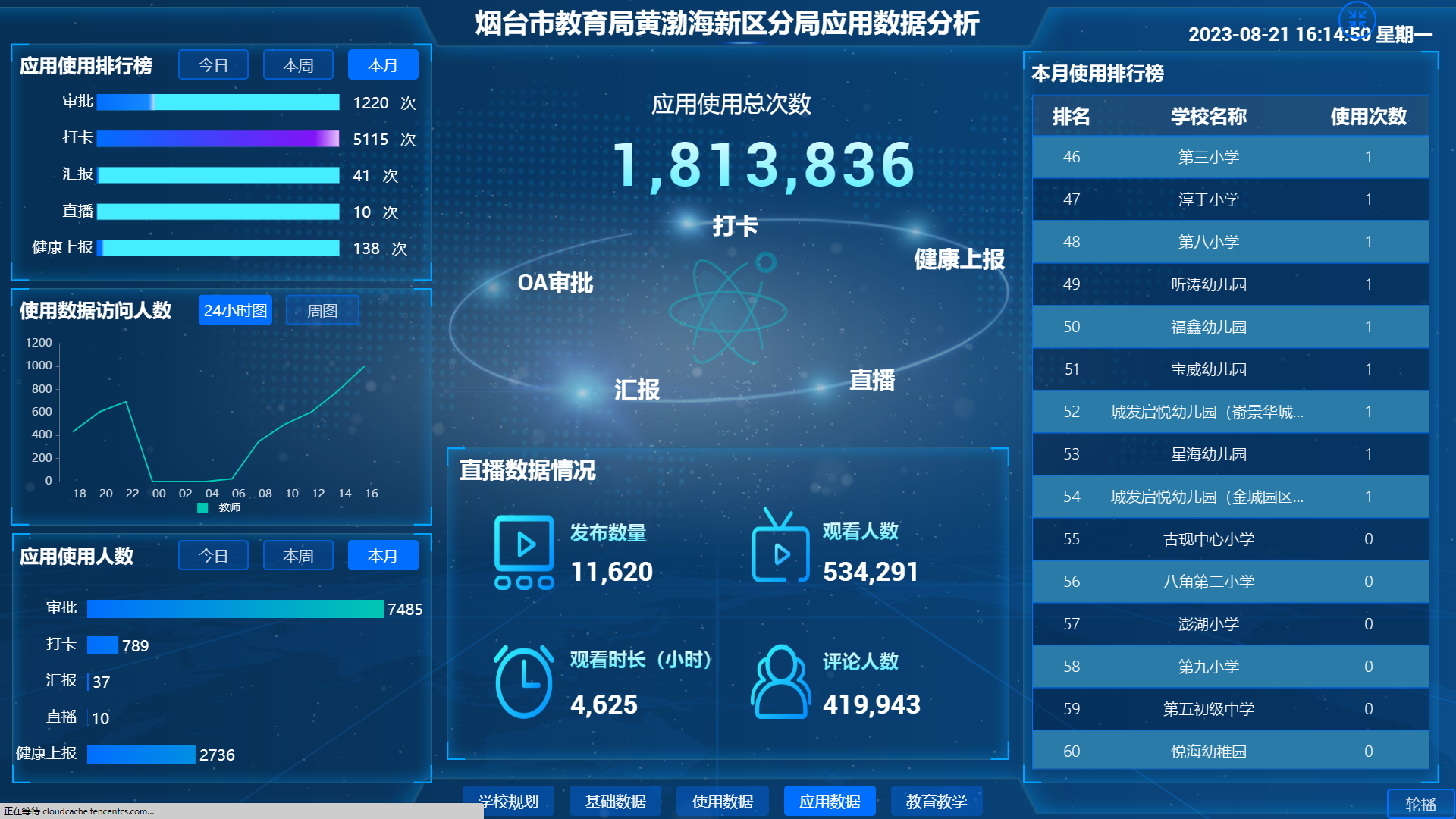Click the central atom icon

tap(729, 309)
